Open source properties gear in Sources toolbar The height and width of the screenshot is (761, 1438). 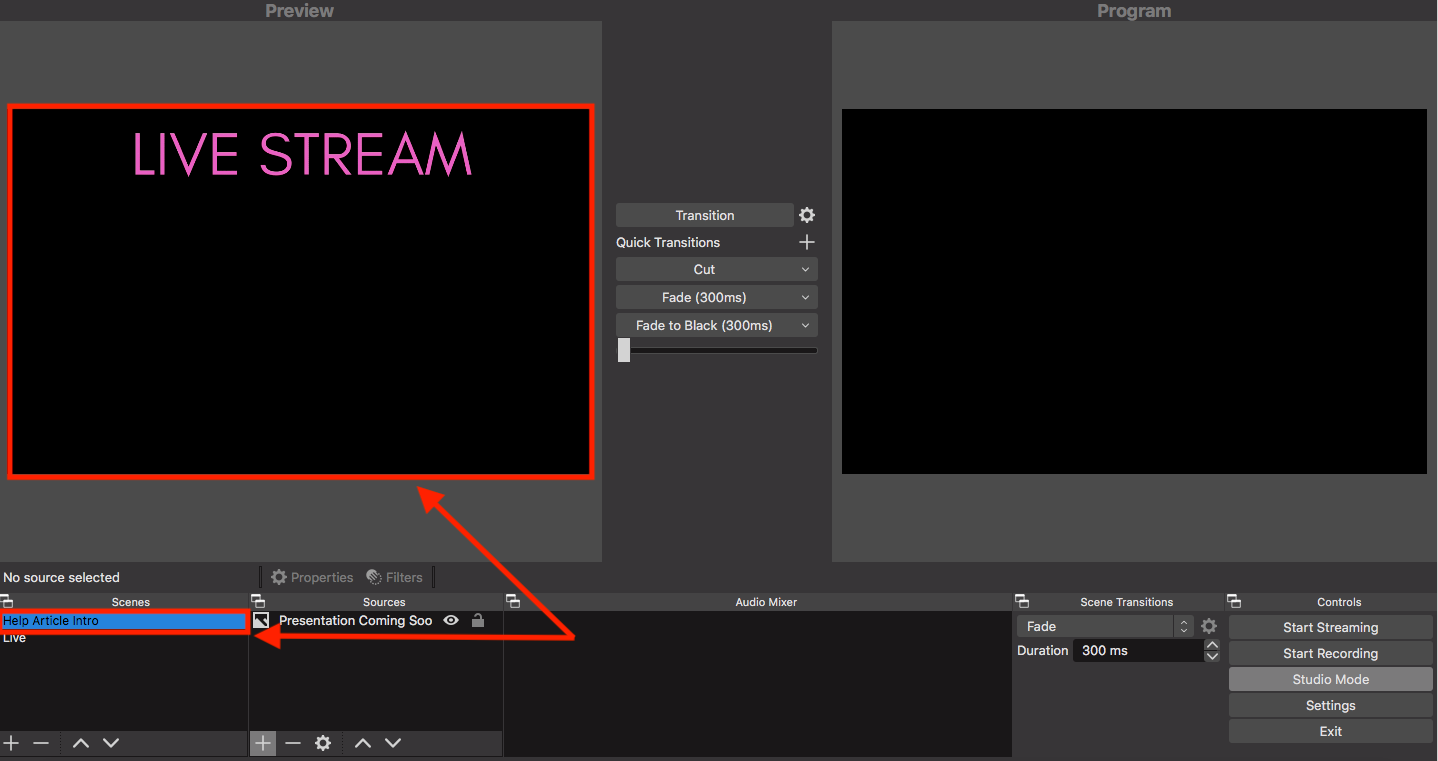click(323, 743)
